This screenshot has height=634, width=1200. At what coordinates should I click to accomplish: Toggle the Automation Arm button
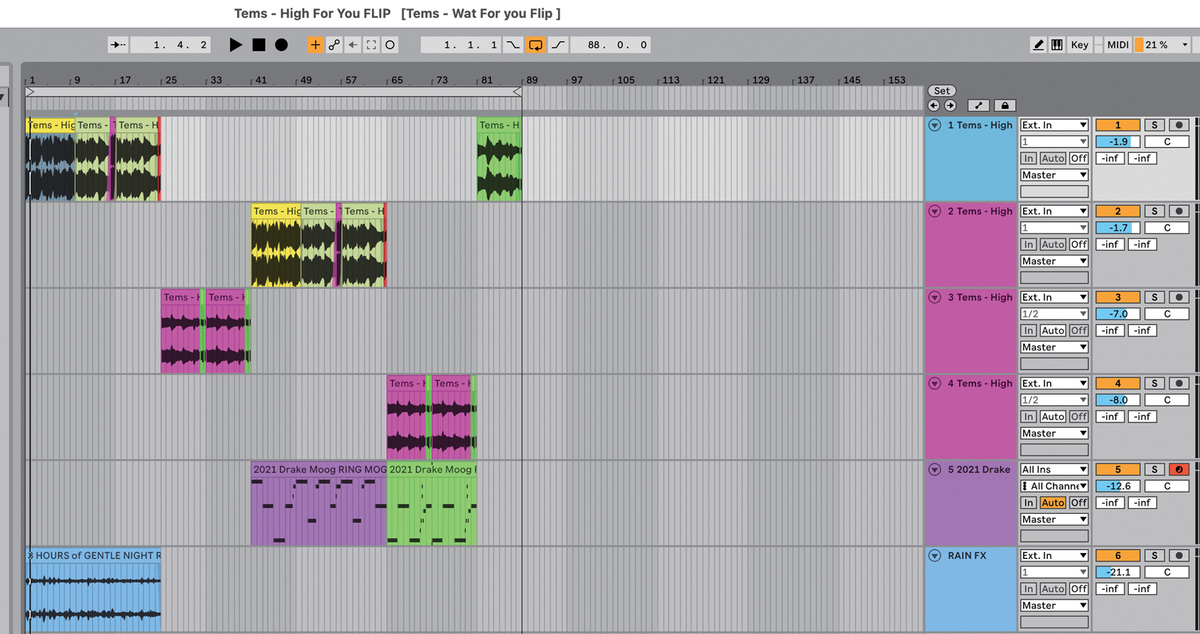click(x=334, y=45)
